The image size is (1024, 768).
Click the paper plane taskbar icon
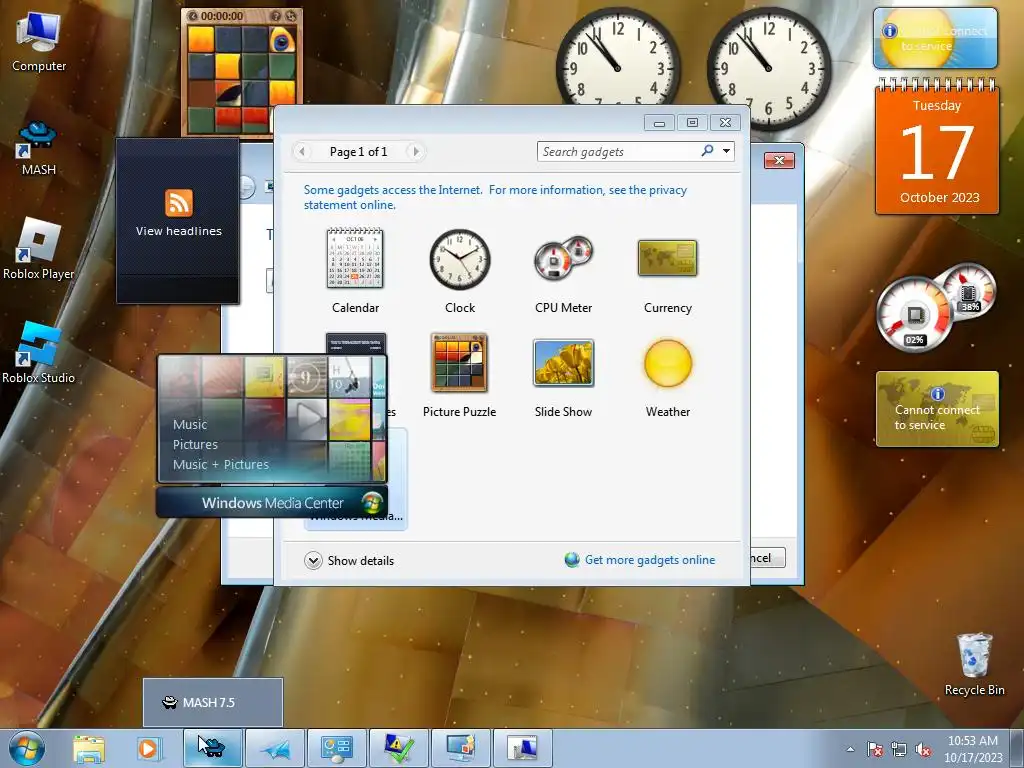(x=275, y=748)
